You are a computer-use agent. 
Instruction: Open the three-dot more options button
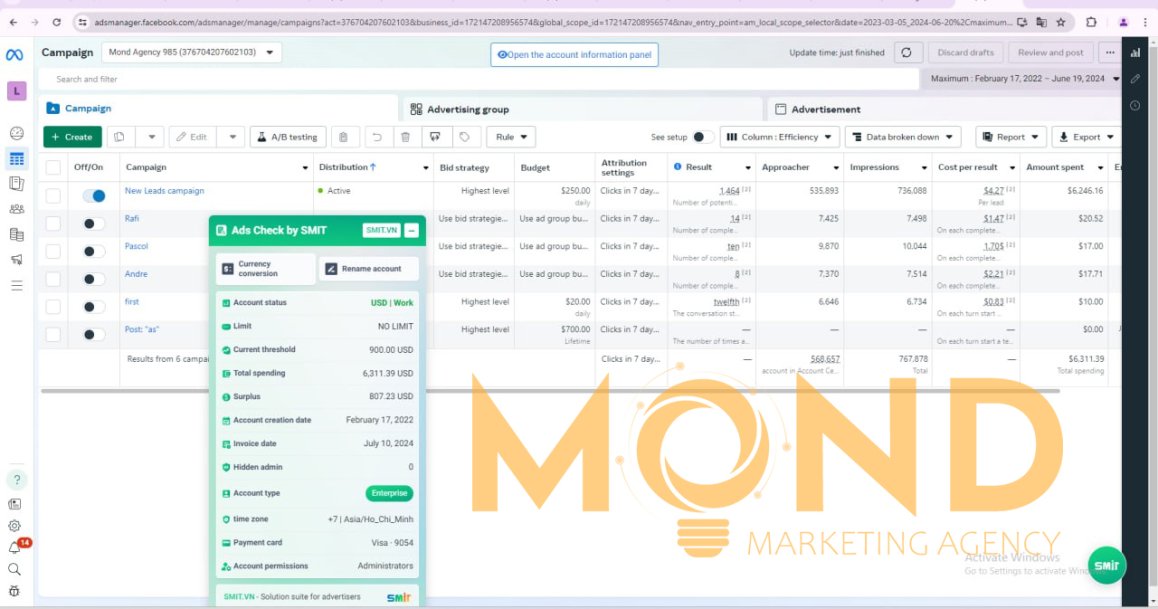coord(1110,52)
